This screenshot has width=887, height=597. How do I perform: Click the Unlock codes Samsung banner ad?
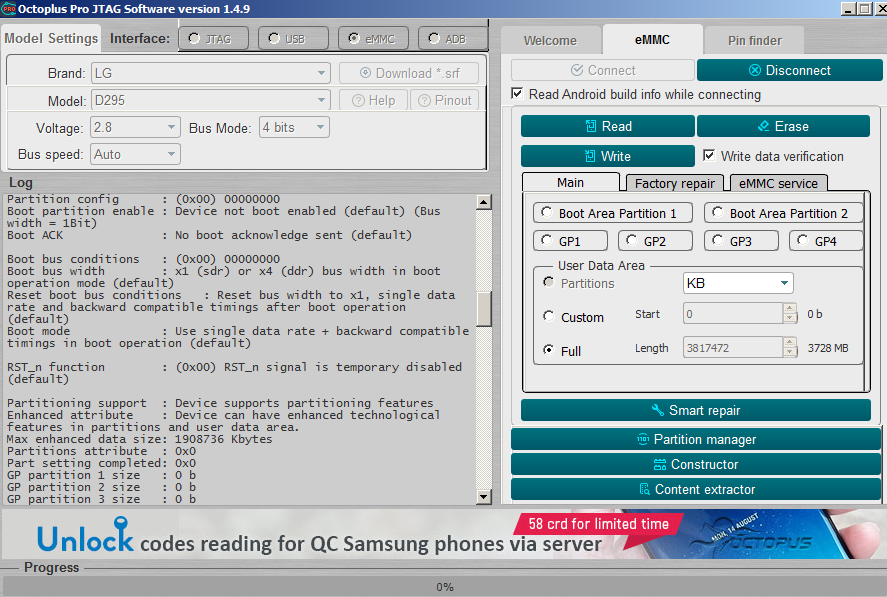[444, 534]
